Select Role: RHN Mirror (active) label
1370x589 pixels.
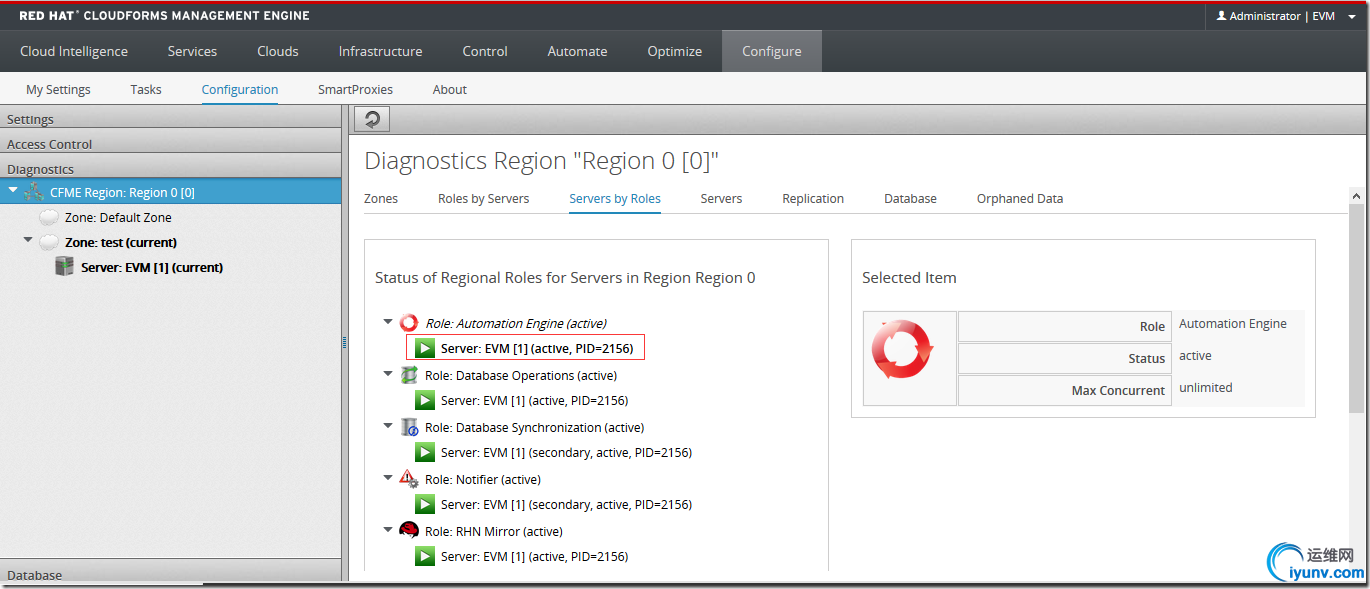(494, 531)
